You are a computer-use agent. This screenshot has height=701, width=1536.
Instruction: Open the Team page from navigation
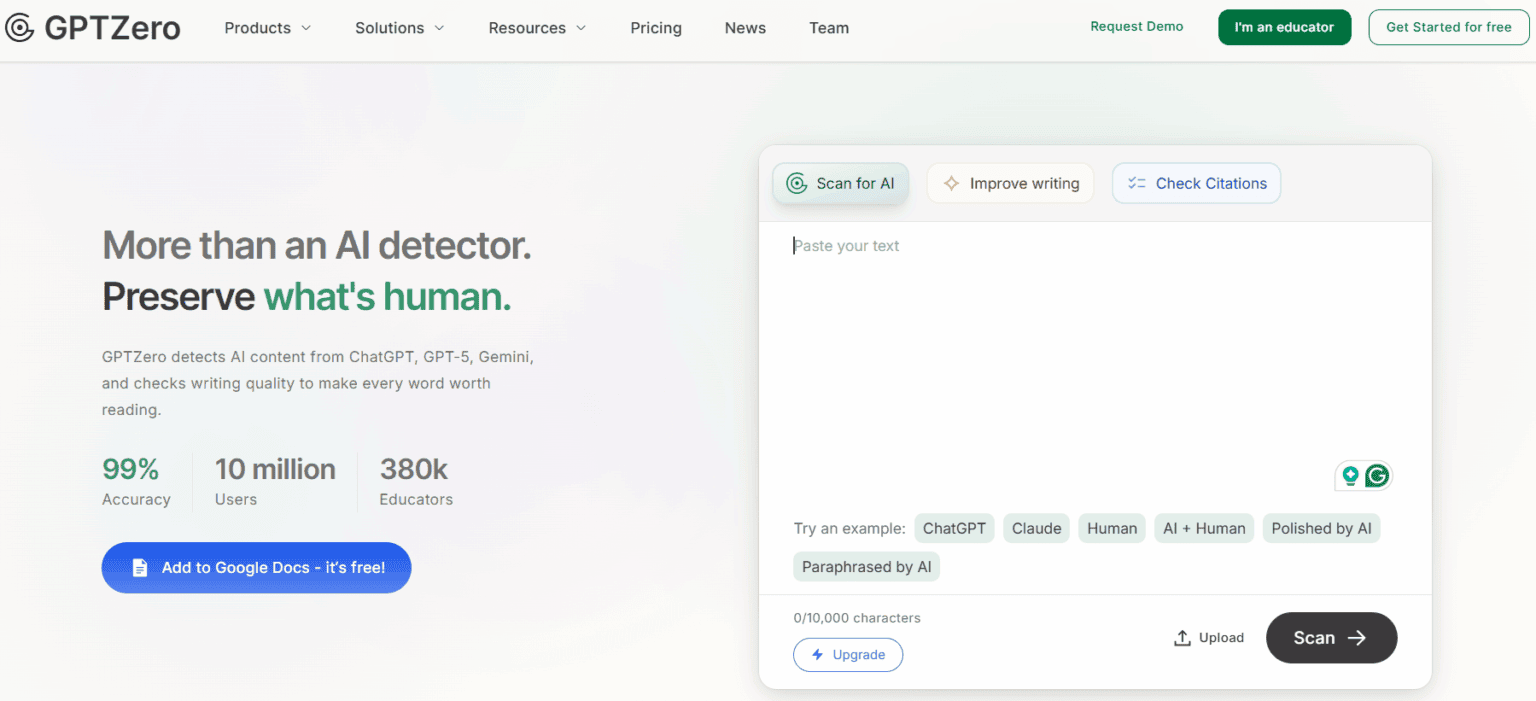point(828,28)
